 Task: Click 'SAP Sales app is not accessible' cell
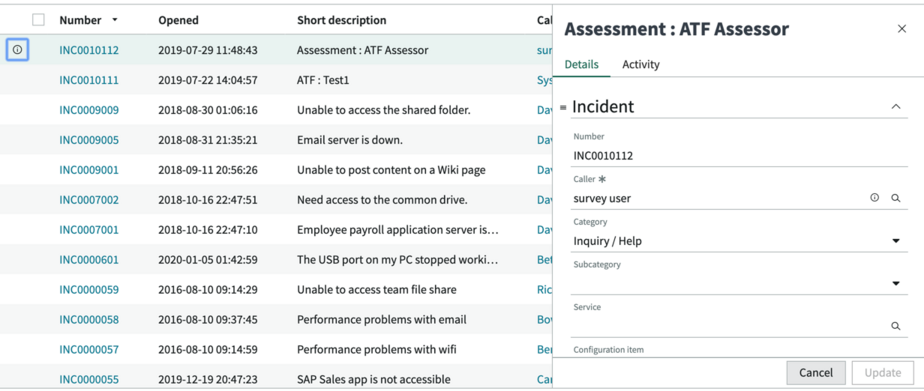click(374, 380)
